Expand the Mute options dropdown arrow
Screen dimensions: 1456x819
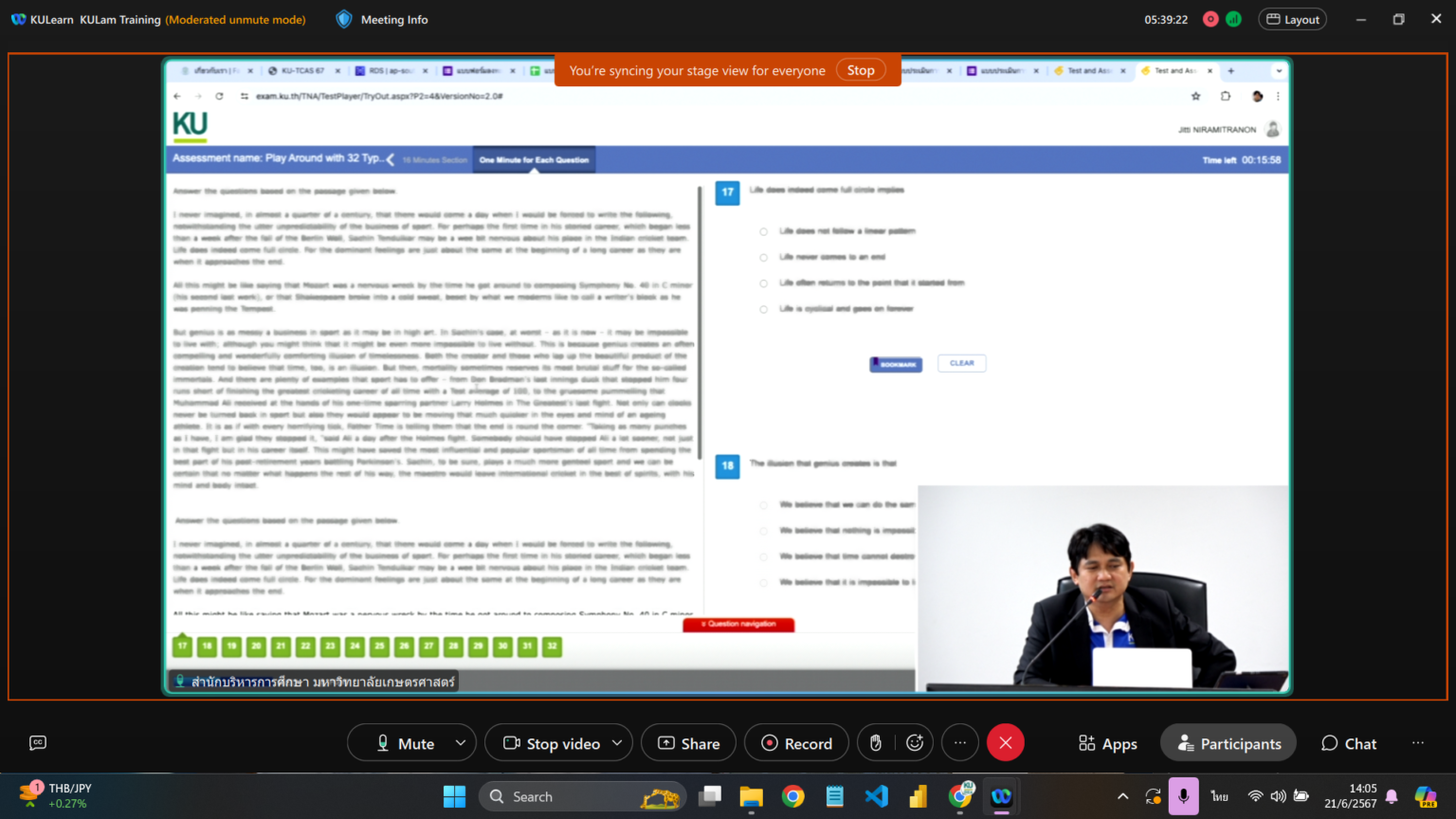(x=460, y=742)
